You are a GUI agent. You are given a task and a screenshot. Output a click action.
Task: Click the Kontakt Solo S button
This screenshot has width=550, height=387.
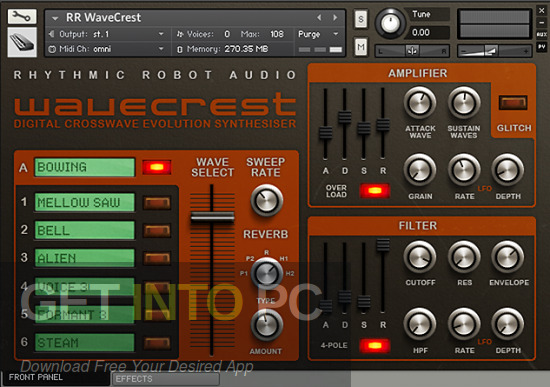pyautogui.click(x=361, y=19)
